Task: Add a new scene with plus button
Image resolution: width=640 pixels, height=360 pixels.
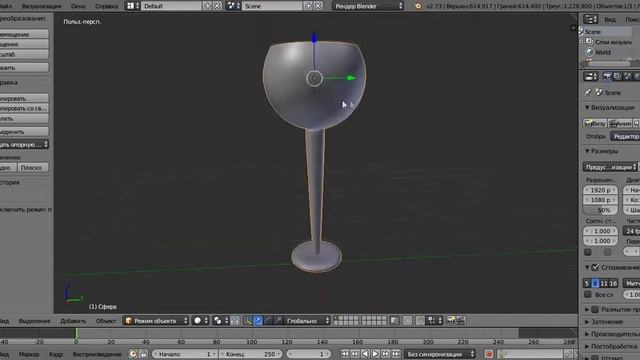Action: point(308,6)
